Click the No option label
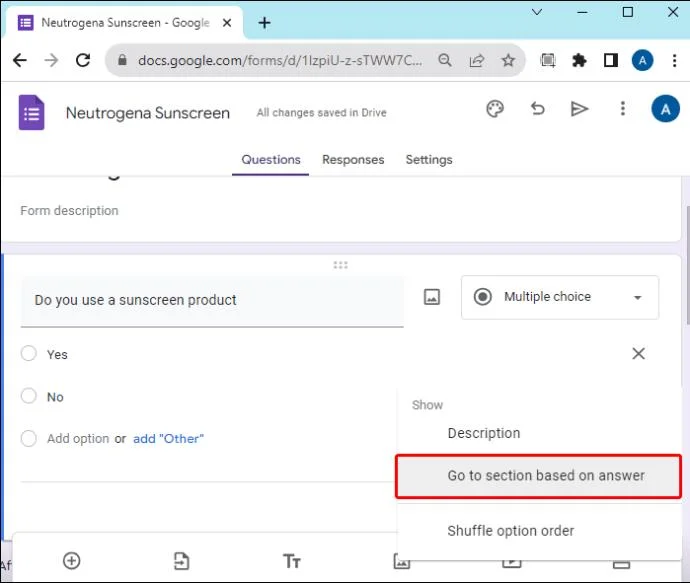 [x=55, y=397]
